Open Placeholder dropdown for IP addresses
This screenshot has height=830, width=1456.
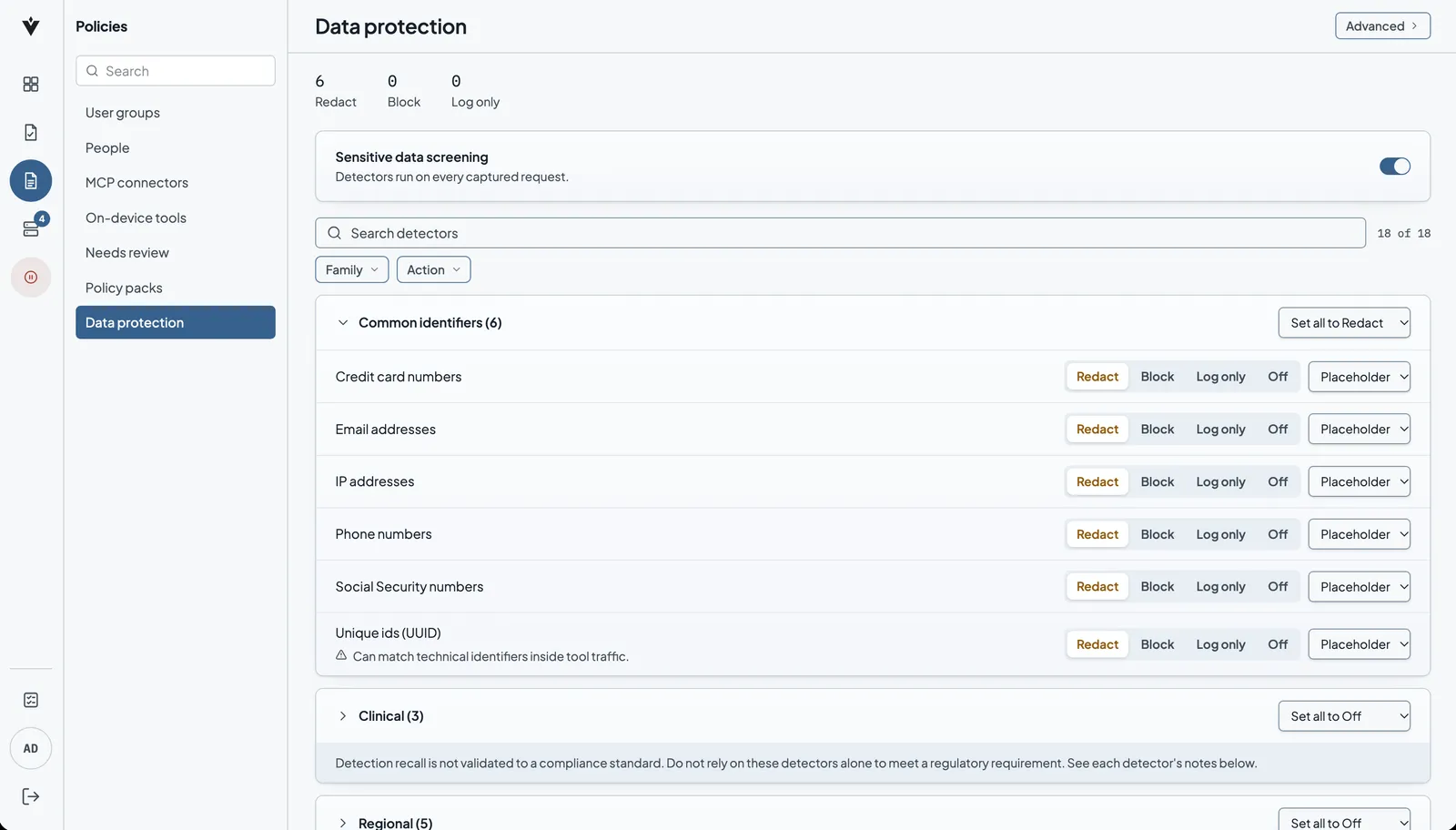coord(1359,481)
